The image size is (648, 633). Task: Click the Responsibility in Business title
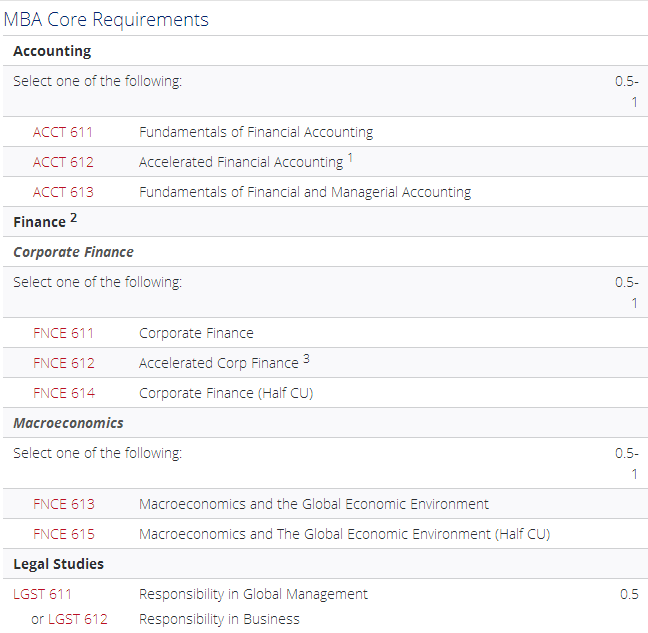tap(219, 619)
